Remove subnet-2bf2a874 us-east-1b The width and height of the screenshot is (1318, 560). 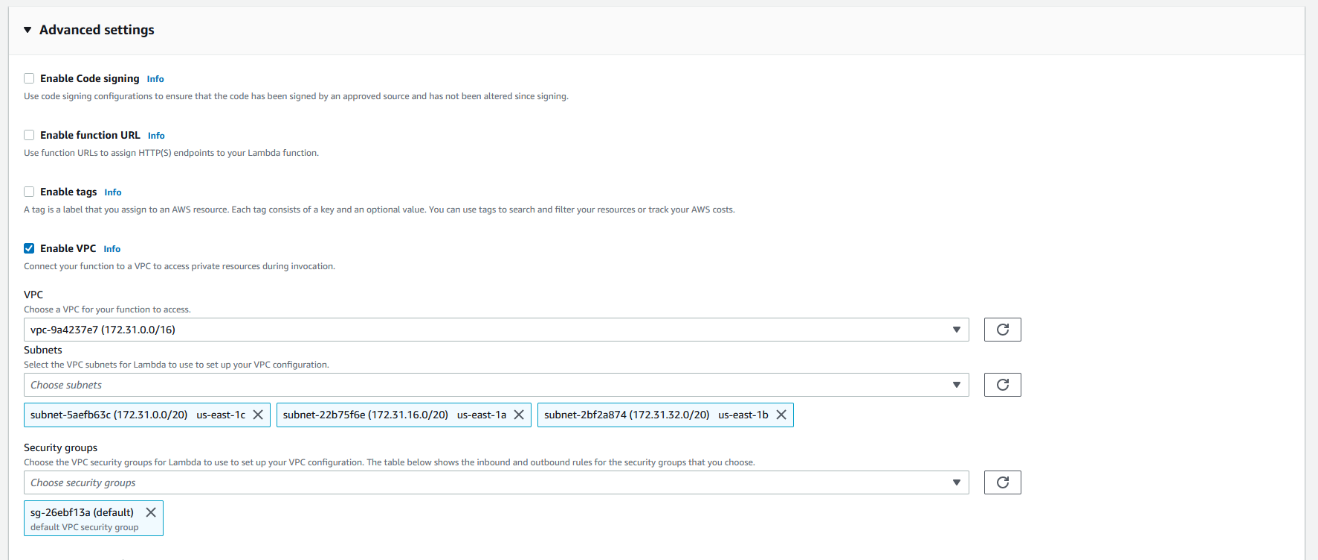tap(781, 415)
